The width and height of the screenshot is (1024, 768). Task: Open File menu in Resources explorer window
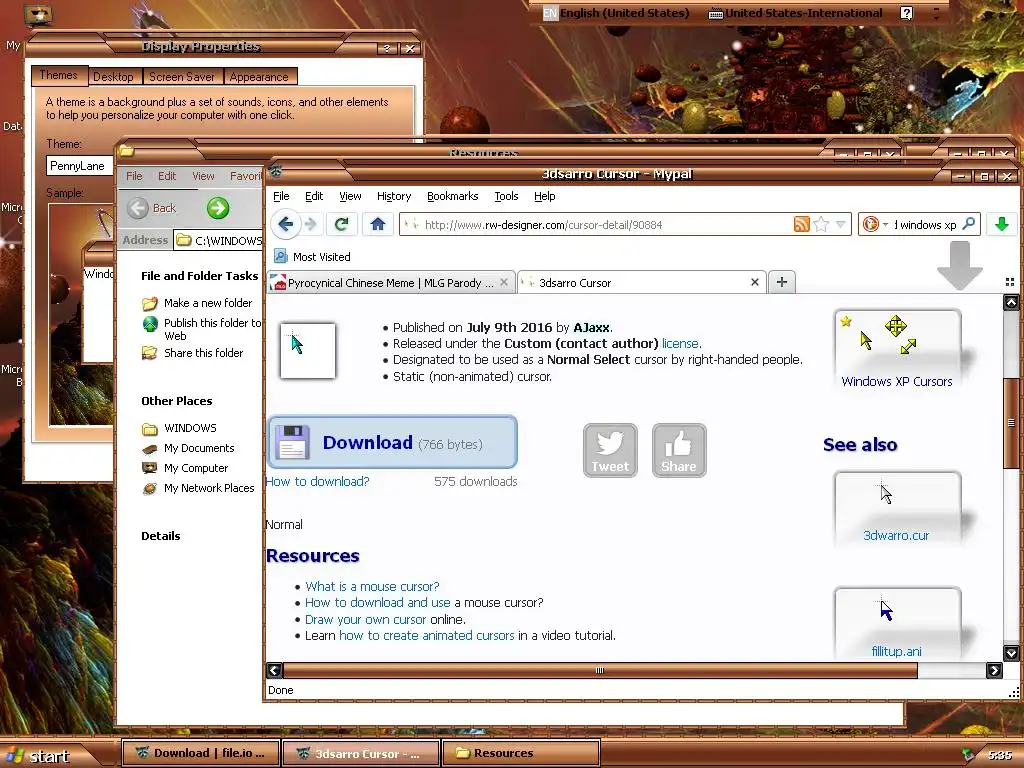coord(134,176)
